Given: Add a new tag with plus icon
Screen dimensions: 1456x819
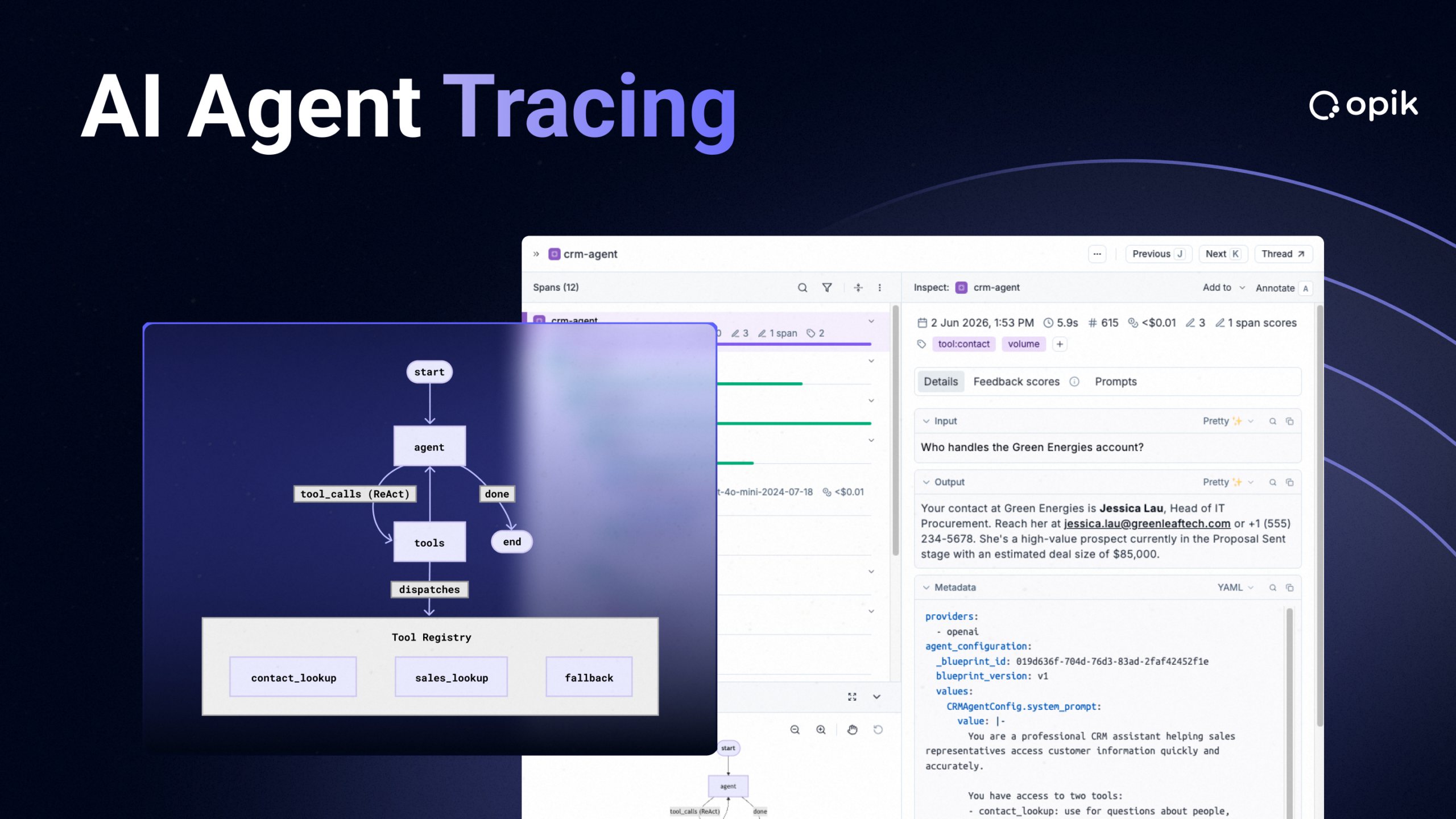Looking at the screenshot, I should 1060,344.
